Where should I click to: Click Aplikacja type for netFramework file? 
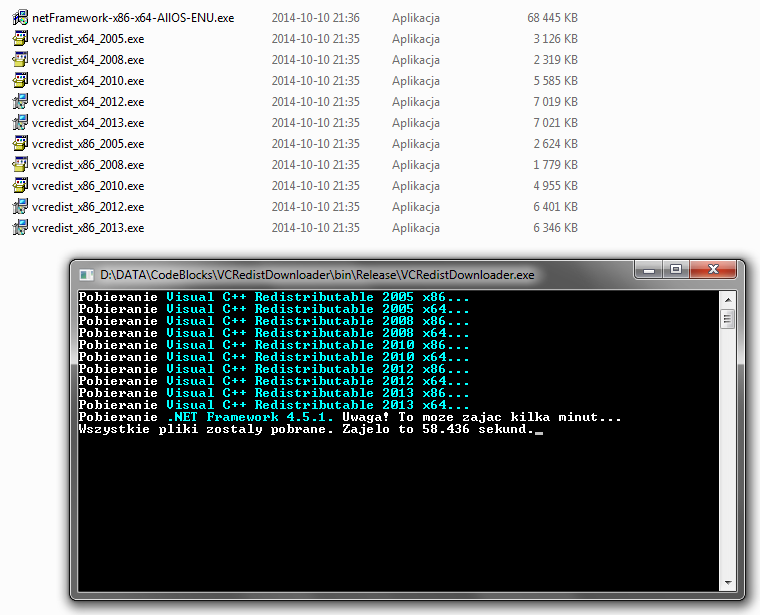[x=416, y=18]
